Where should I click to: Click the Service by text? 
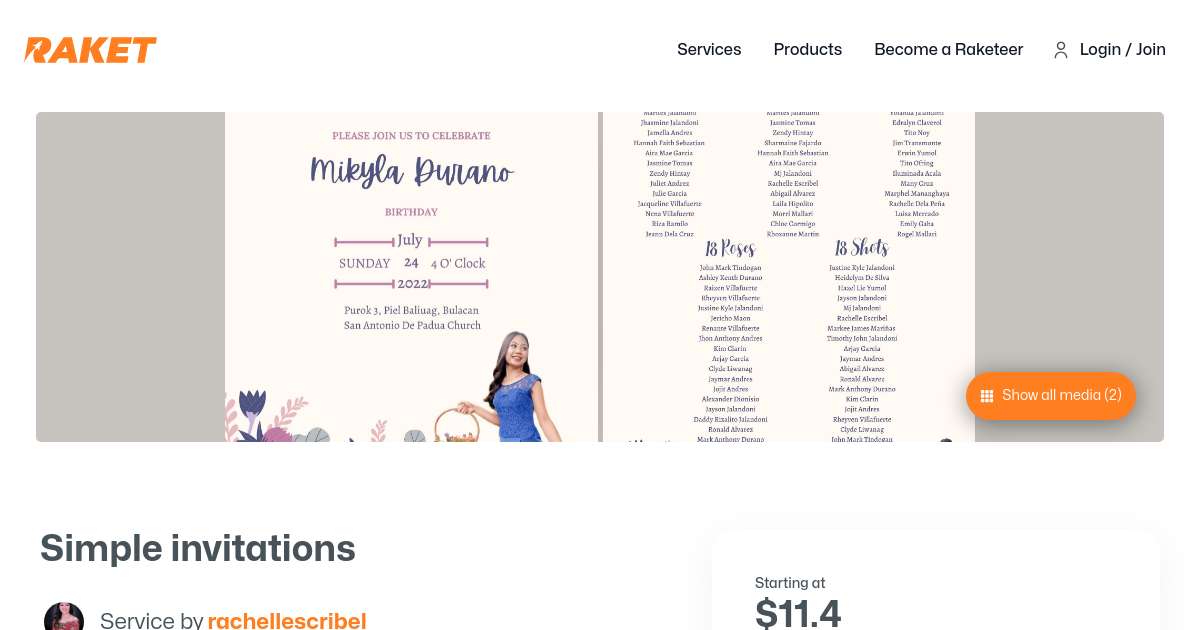pos(152,620)
